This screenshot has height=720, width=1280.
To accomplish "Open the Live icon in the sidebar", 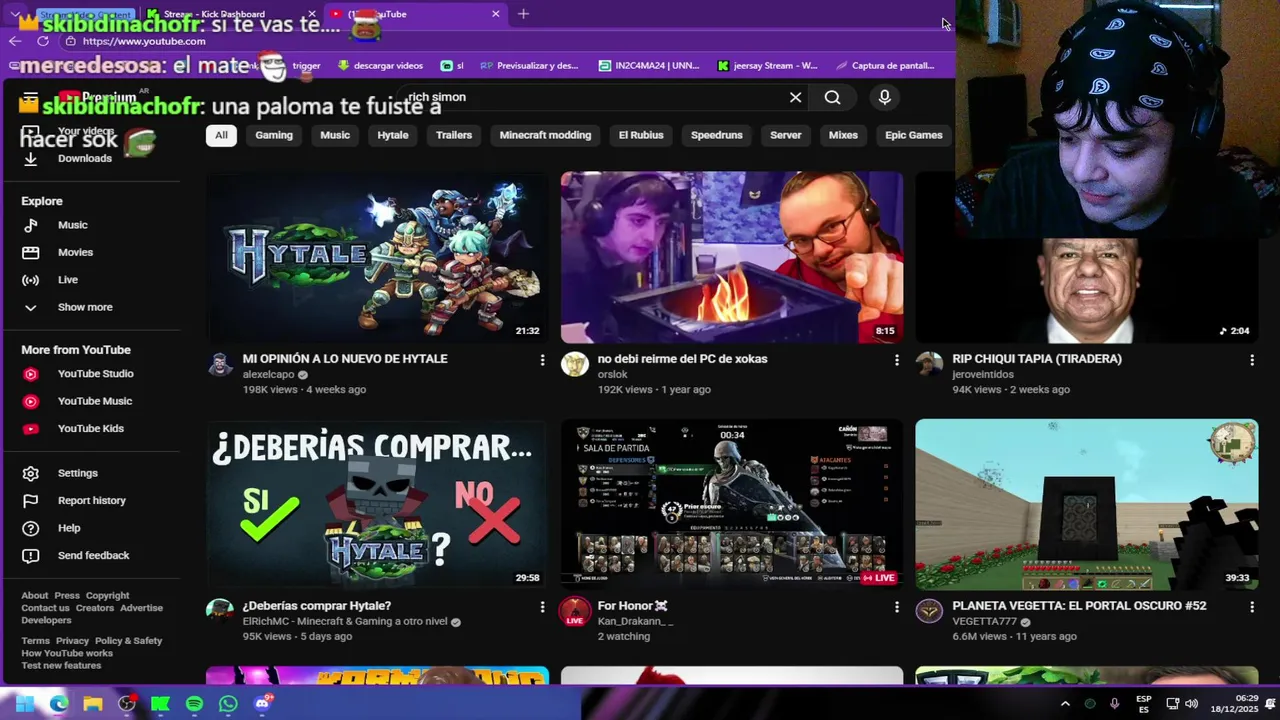I will point(31,280).
